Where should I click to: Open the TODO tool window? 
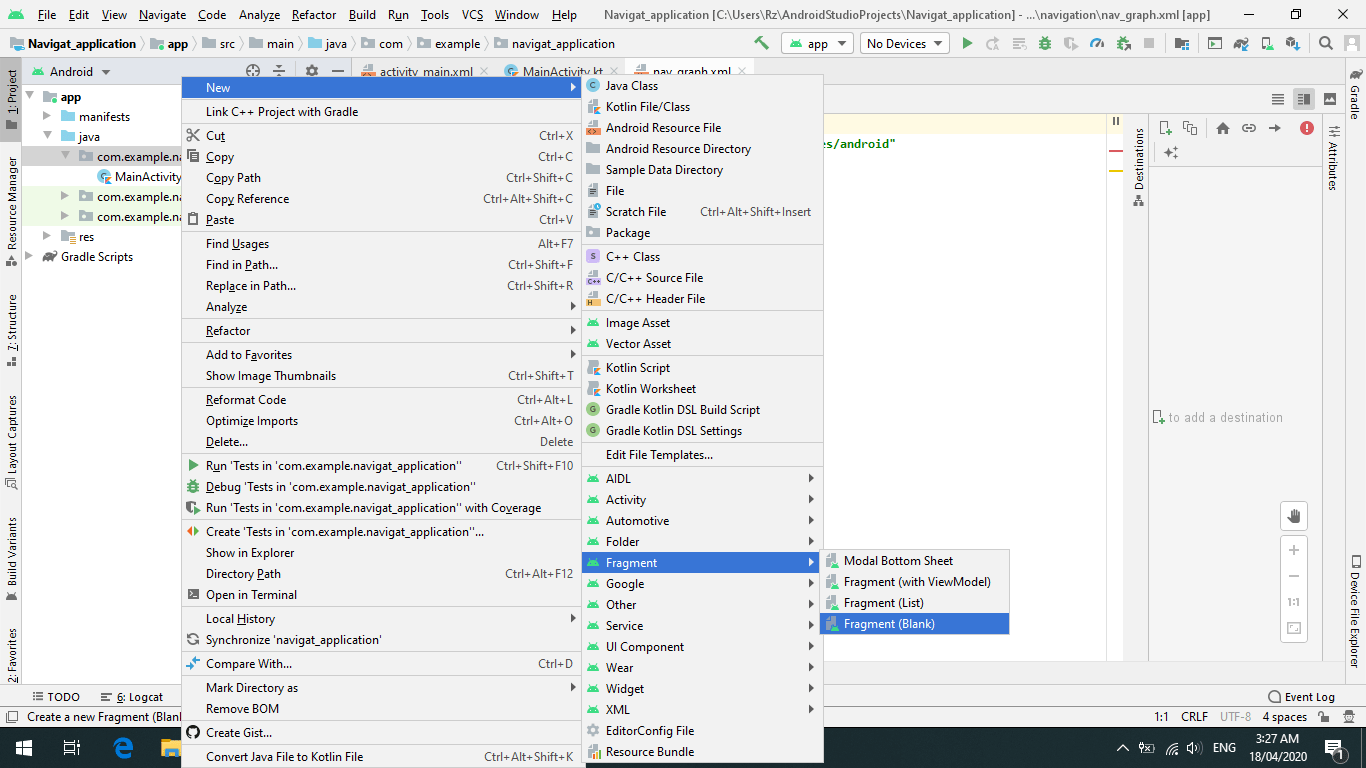click(x=56, y=696)
